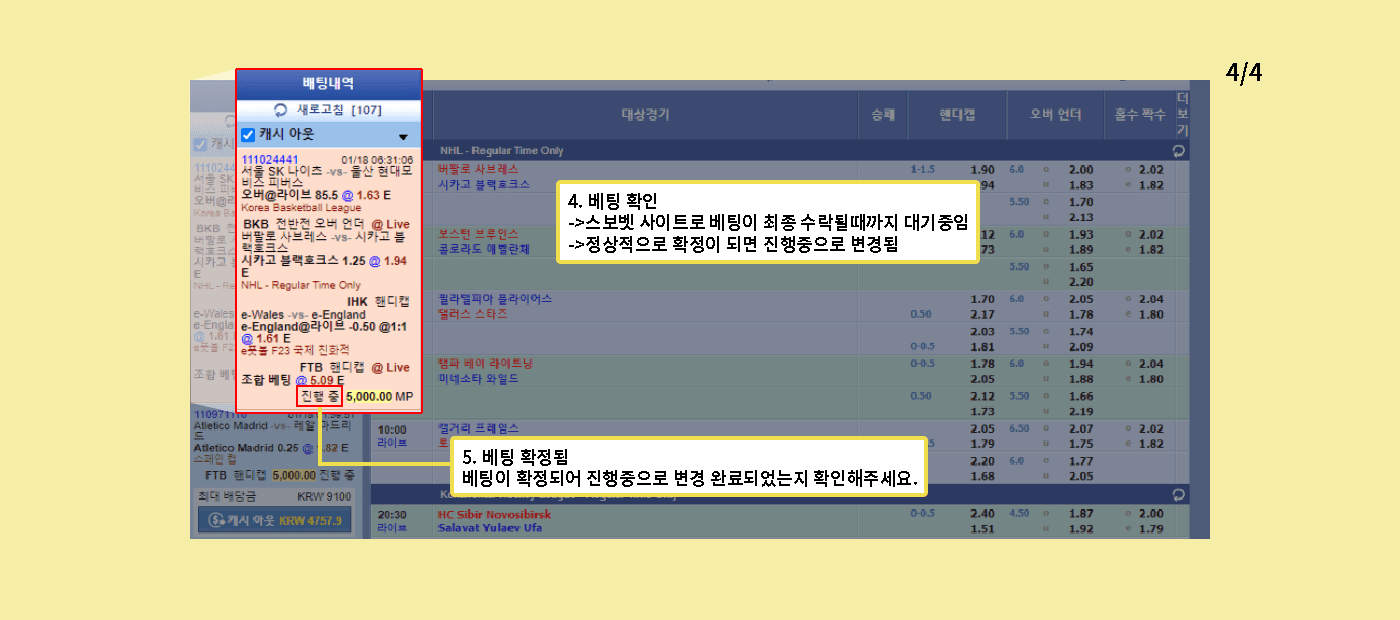The height and width of the screenshot is (620, 1400).
Task: Click the 진행 중 status label
Action: coord(320,397)
